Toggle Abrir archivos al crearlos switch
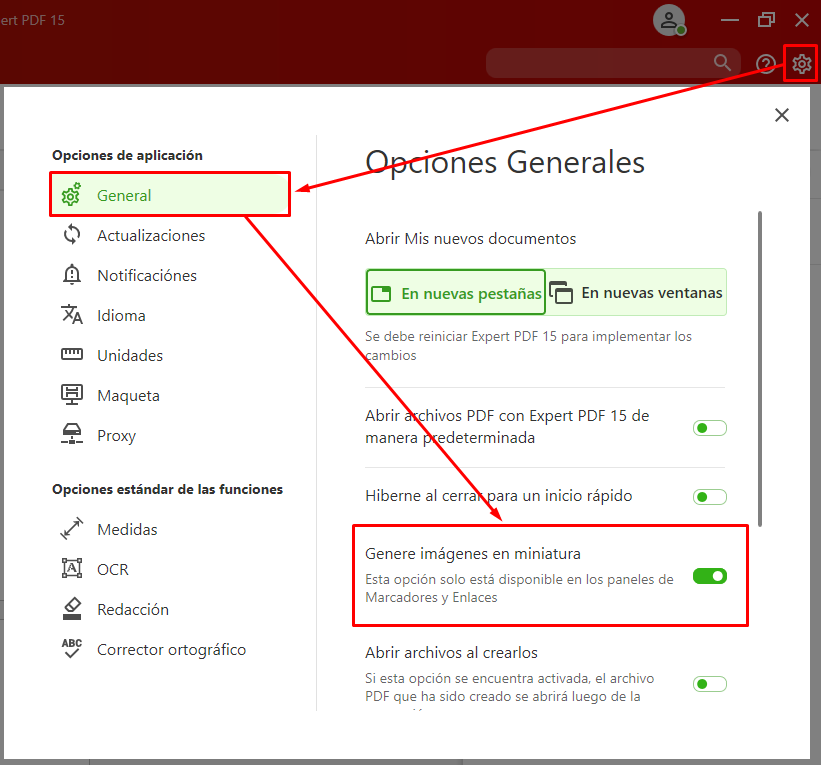Viewport: 821px width, 765px height. pyautogui.click(x=709, y=684)
